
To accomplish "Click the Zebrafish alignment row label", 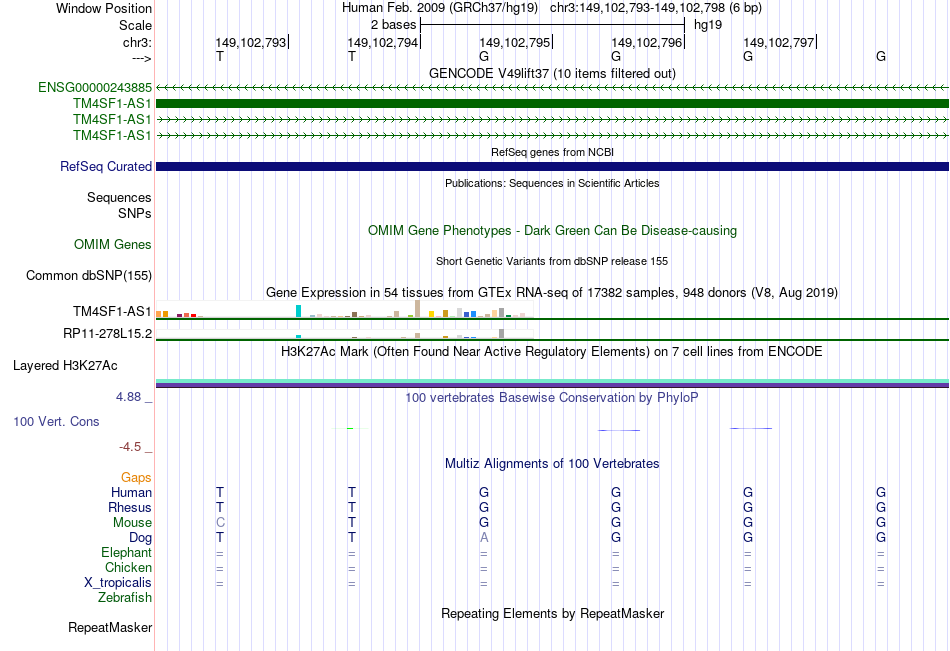I will (125, 598).
